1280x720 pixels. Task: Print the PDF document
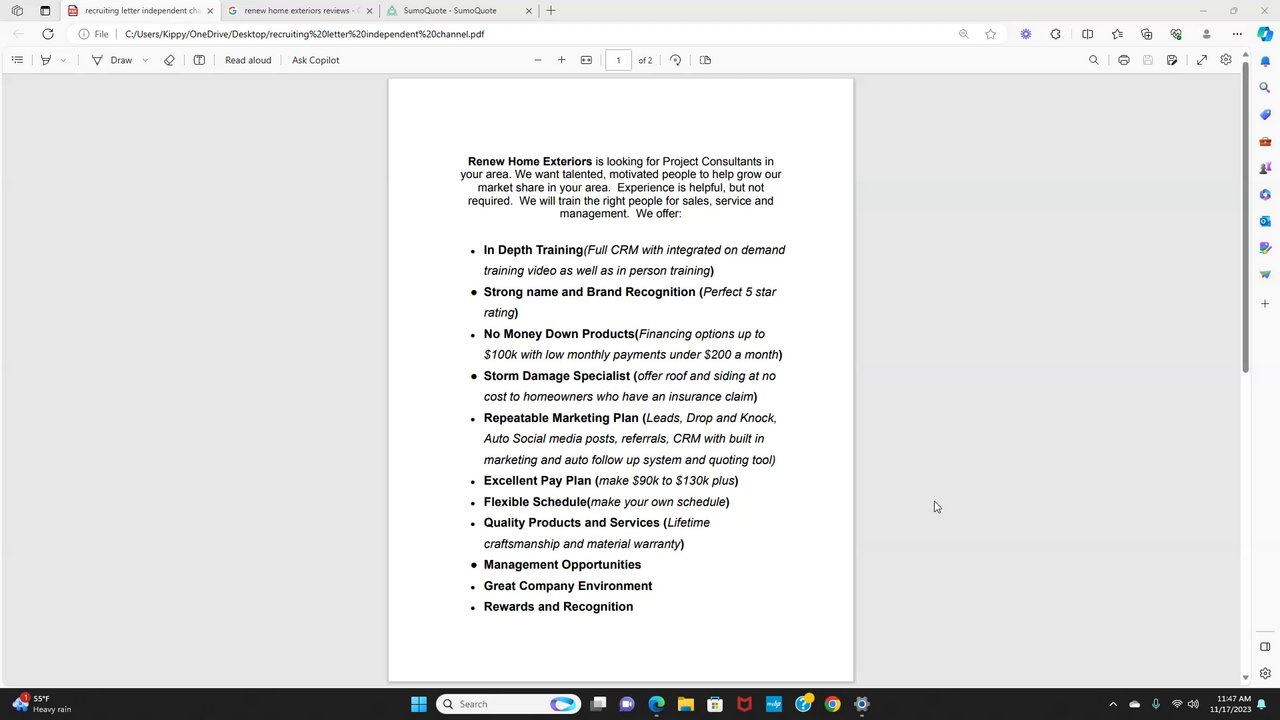(x=1124, y=60)
